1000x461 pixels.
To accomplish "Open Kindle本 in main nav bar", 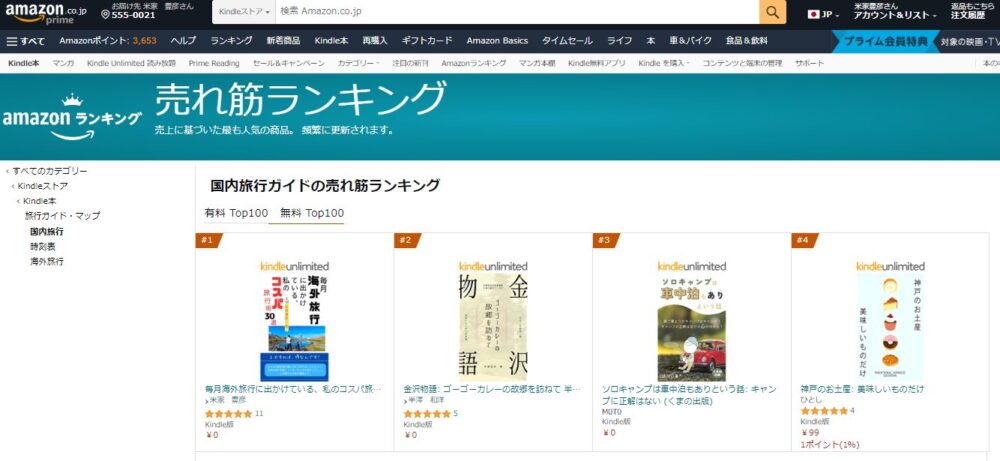I will click(332, 41).
